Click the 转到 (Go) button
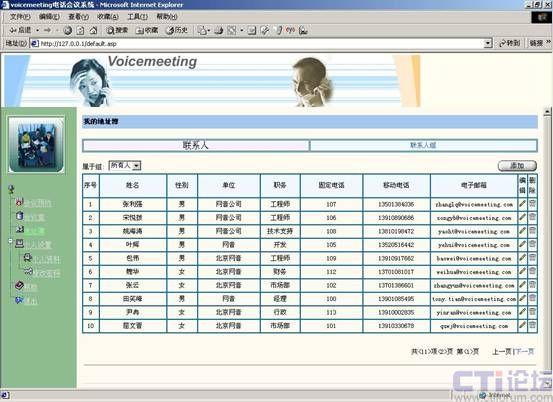553x402 pixels. pos(509,43)
